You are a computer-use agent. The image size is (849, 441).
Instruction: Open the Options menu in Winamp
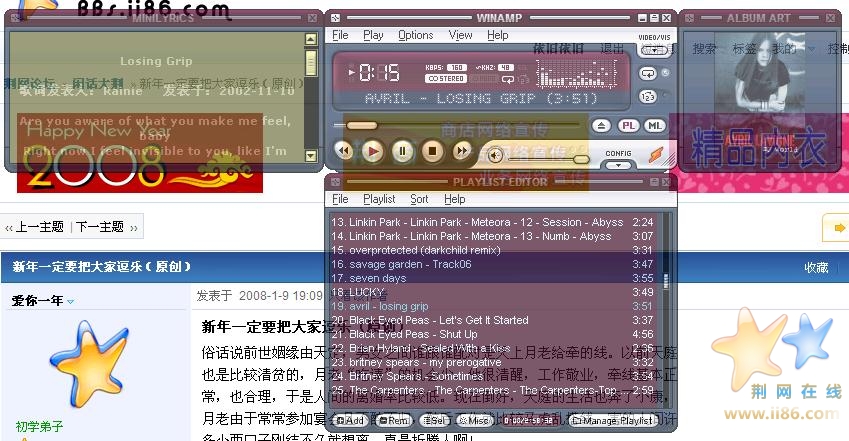coord(415,35)
